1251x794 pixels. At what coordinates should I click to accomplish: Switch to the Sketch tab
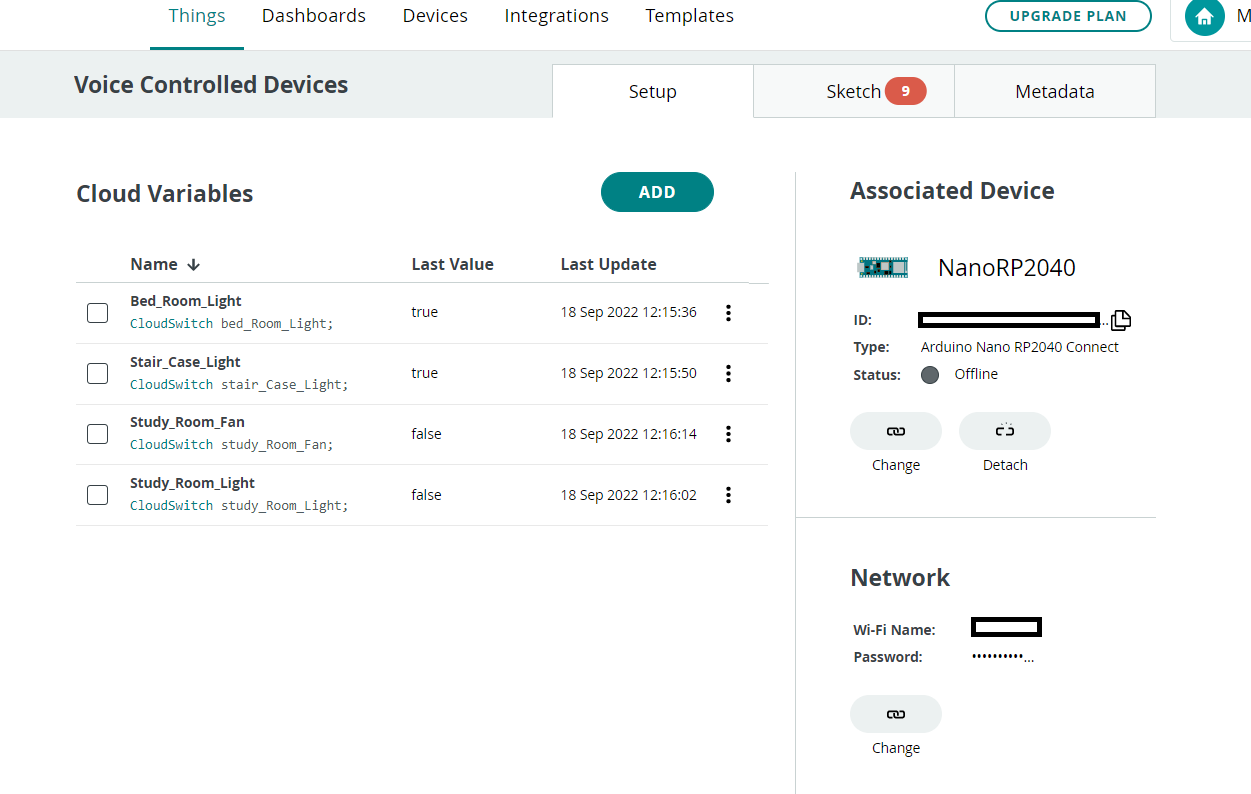854,90
